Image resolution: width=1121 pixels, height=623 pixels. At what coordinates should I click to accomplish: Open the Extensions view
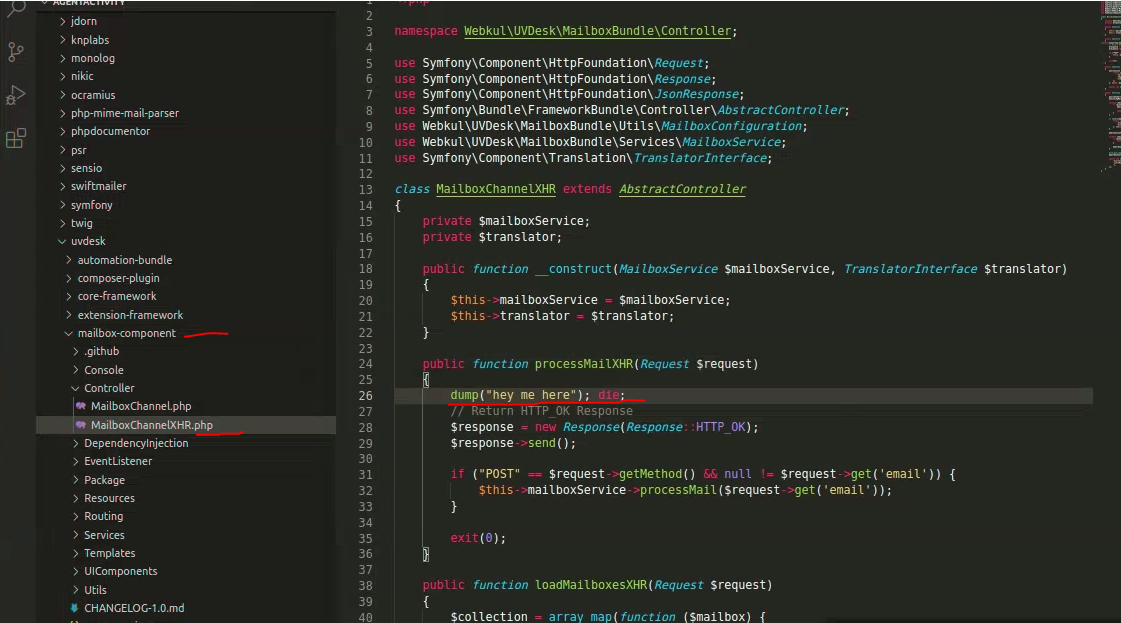click(x=16, y=139)
